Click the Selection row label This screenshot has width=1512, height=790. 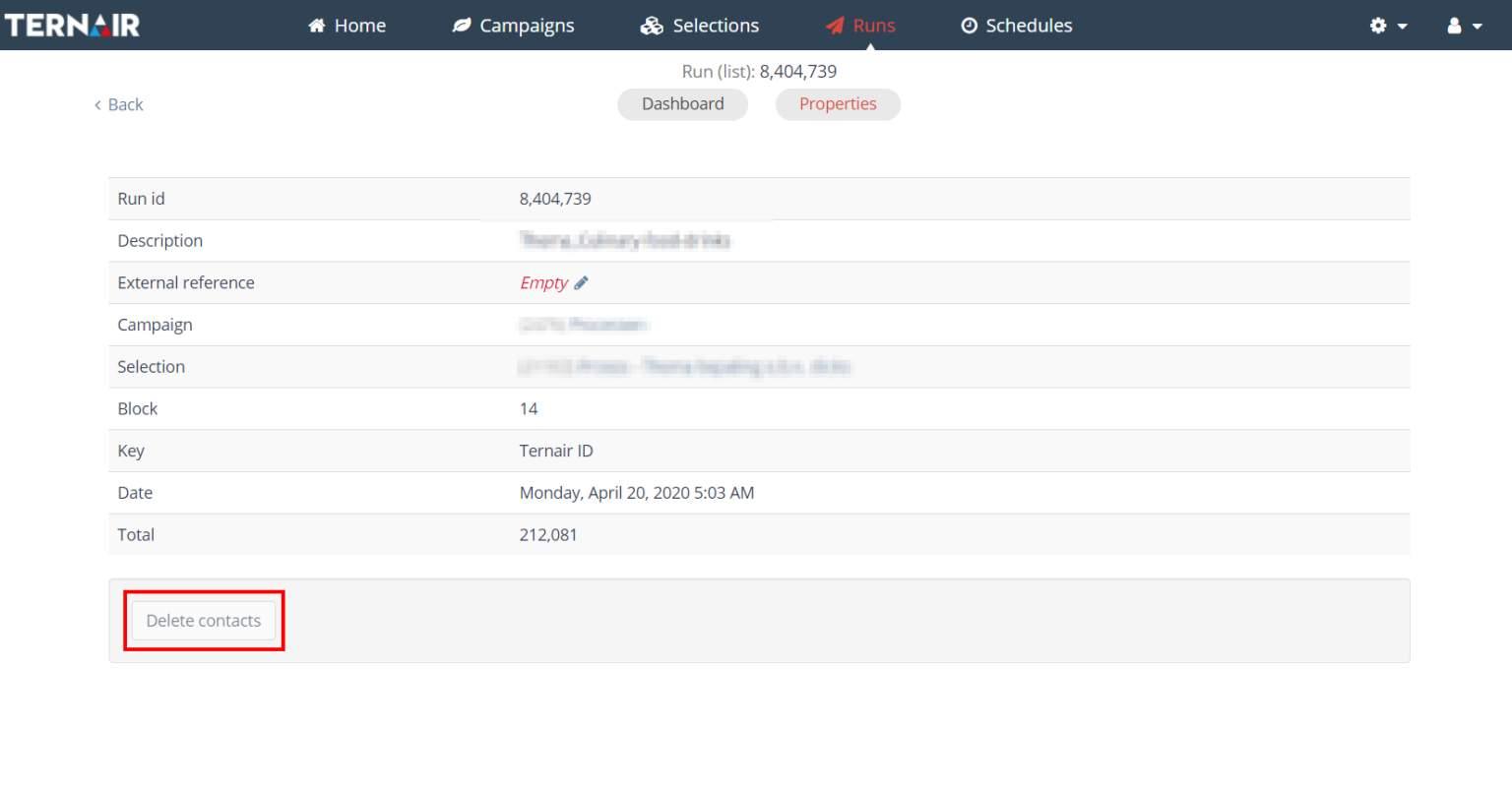(152, 367)
